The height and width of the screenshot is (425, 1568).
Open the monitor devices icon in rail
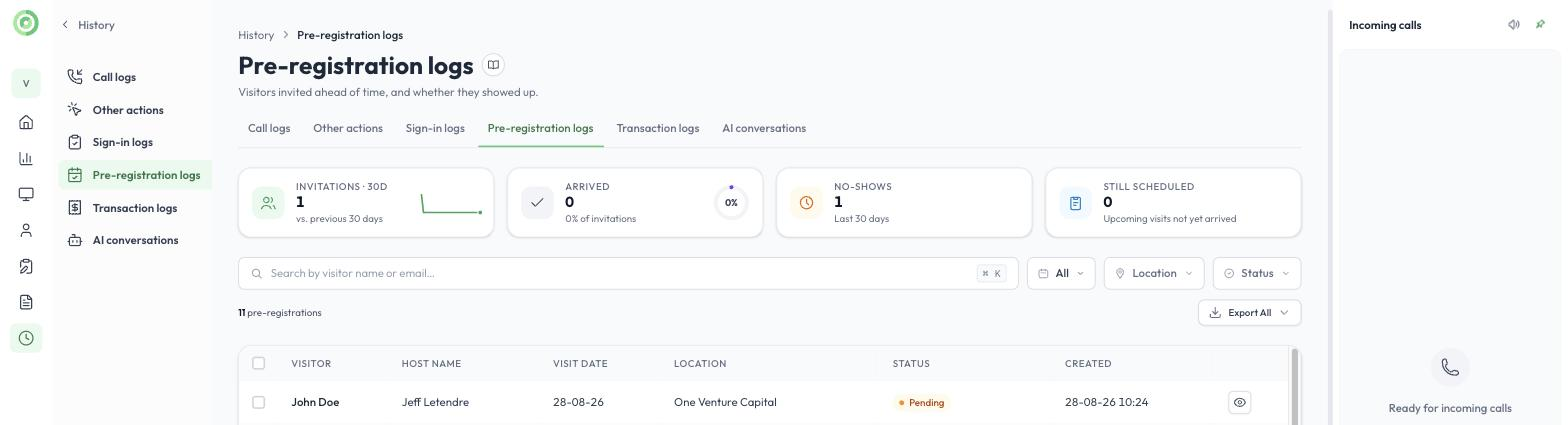[26, 194]
